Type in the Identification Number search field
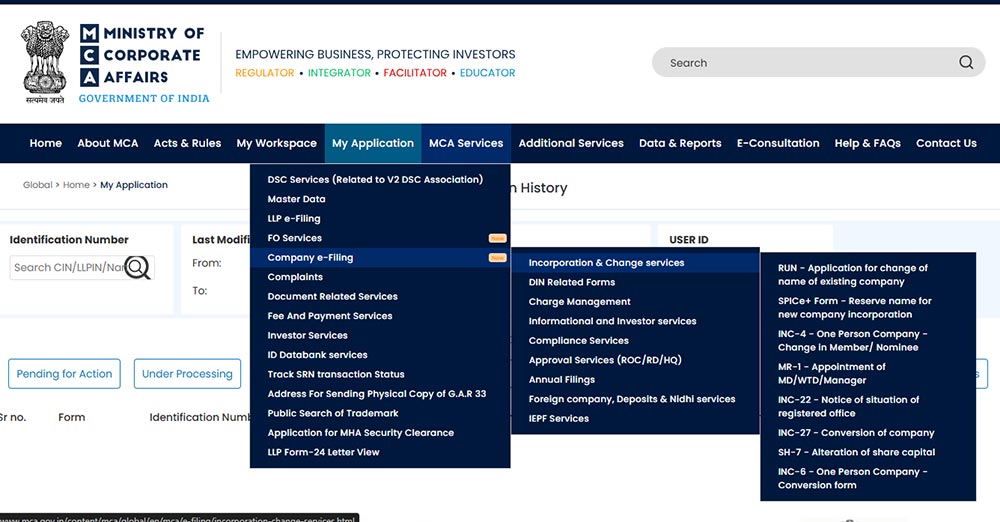1000x522 pixels. click(x=66, y=267)
